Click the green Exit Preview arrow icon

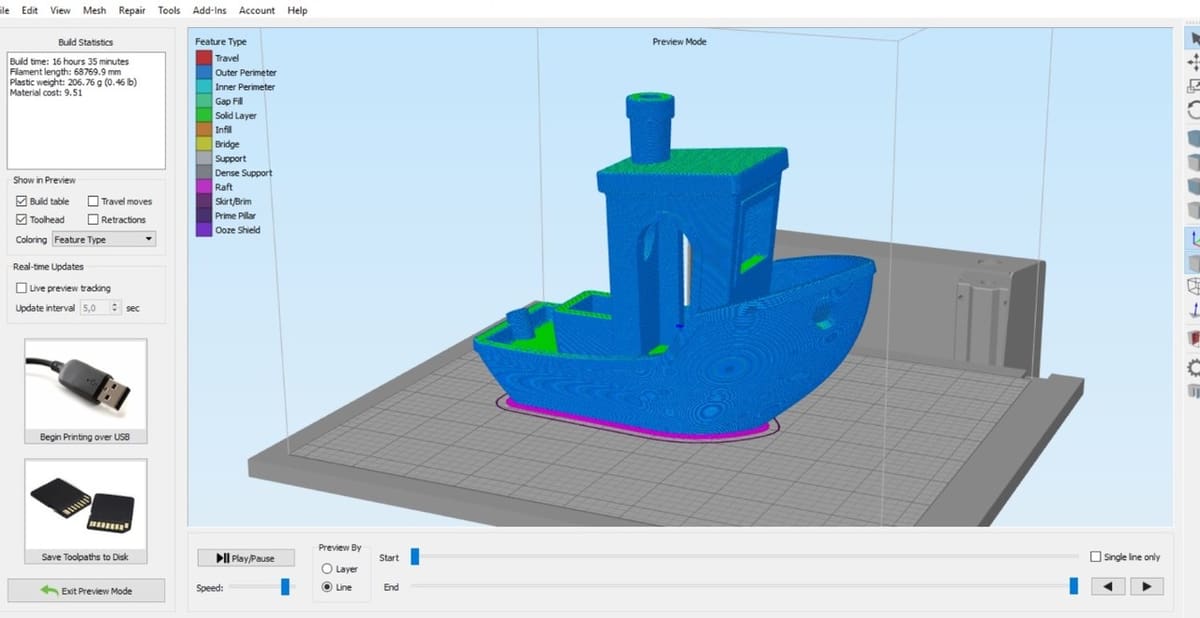pyautogui.click(x=49, y=590)
